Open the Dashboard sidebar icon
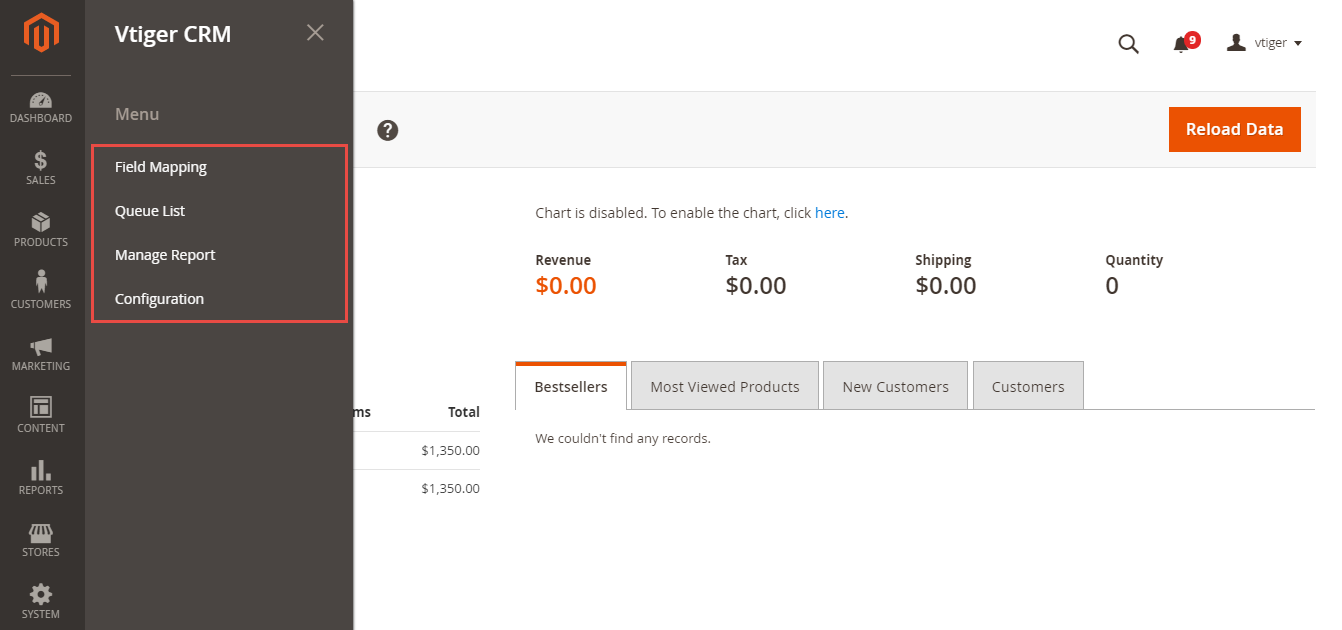Viewport: 1342px width, 630px height. (41, 101)
